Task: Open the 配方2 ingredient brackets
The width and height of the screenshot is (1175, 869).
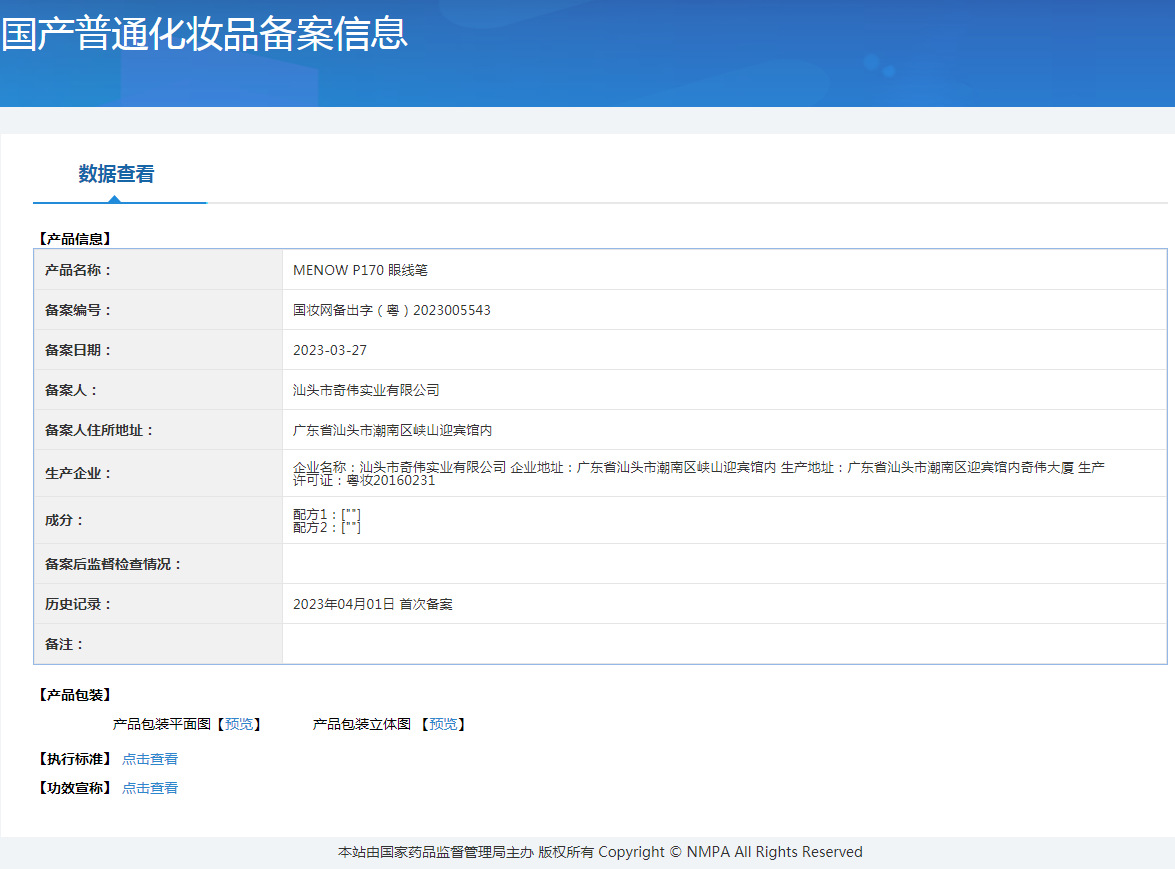Action: point(350,527)
